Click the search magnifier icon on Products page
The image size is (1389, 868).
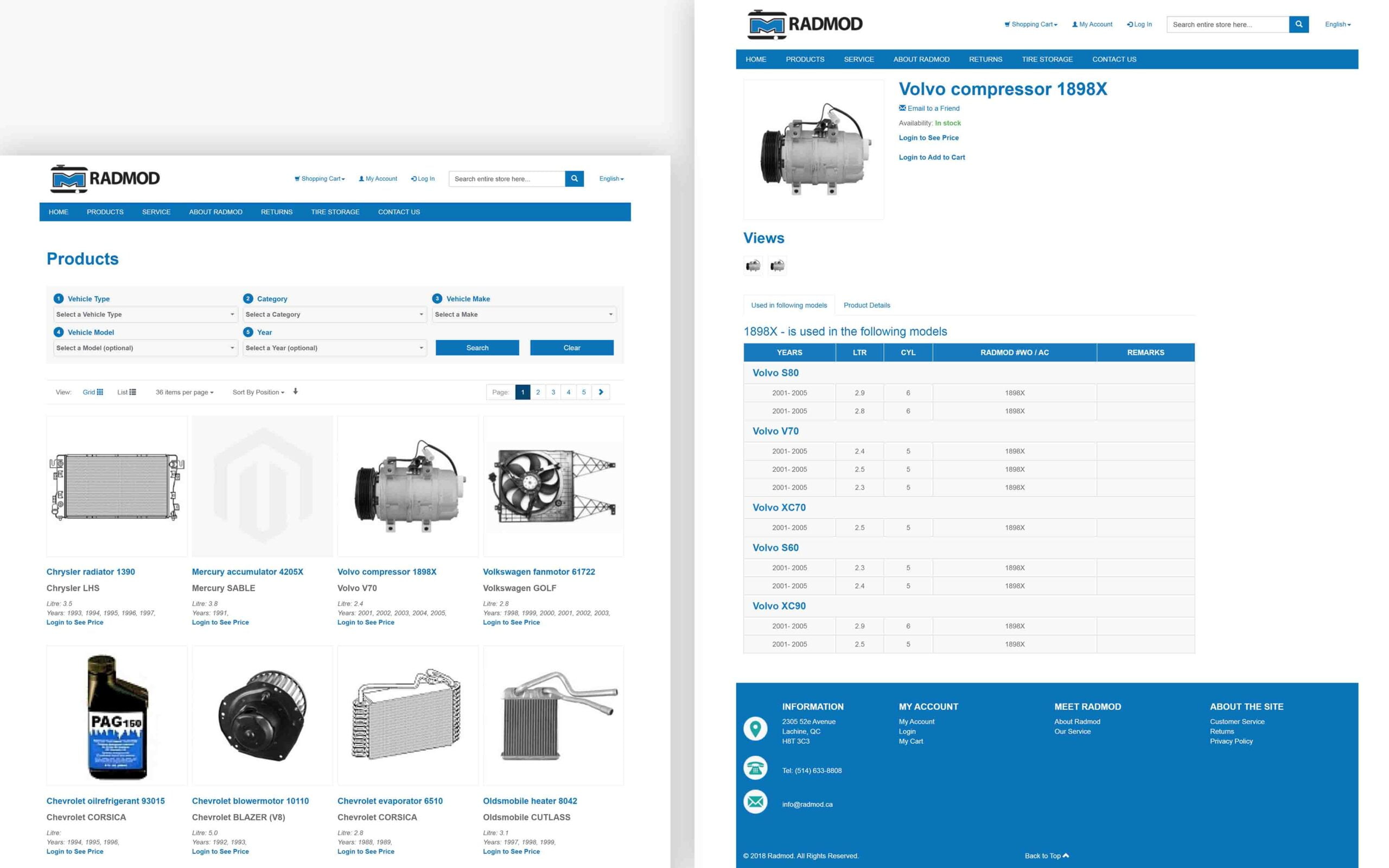point(574,178)
